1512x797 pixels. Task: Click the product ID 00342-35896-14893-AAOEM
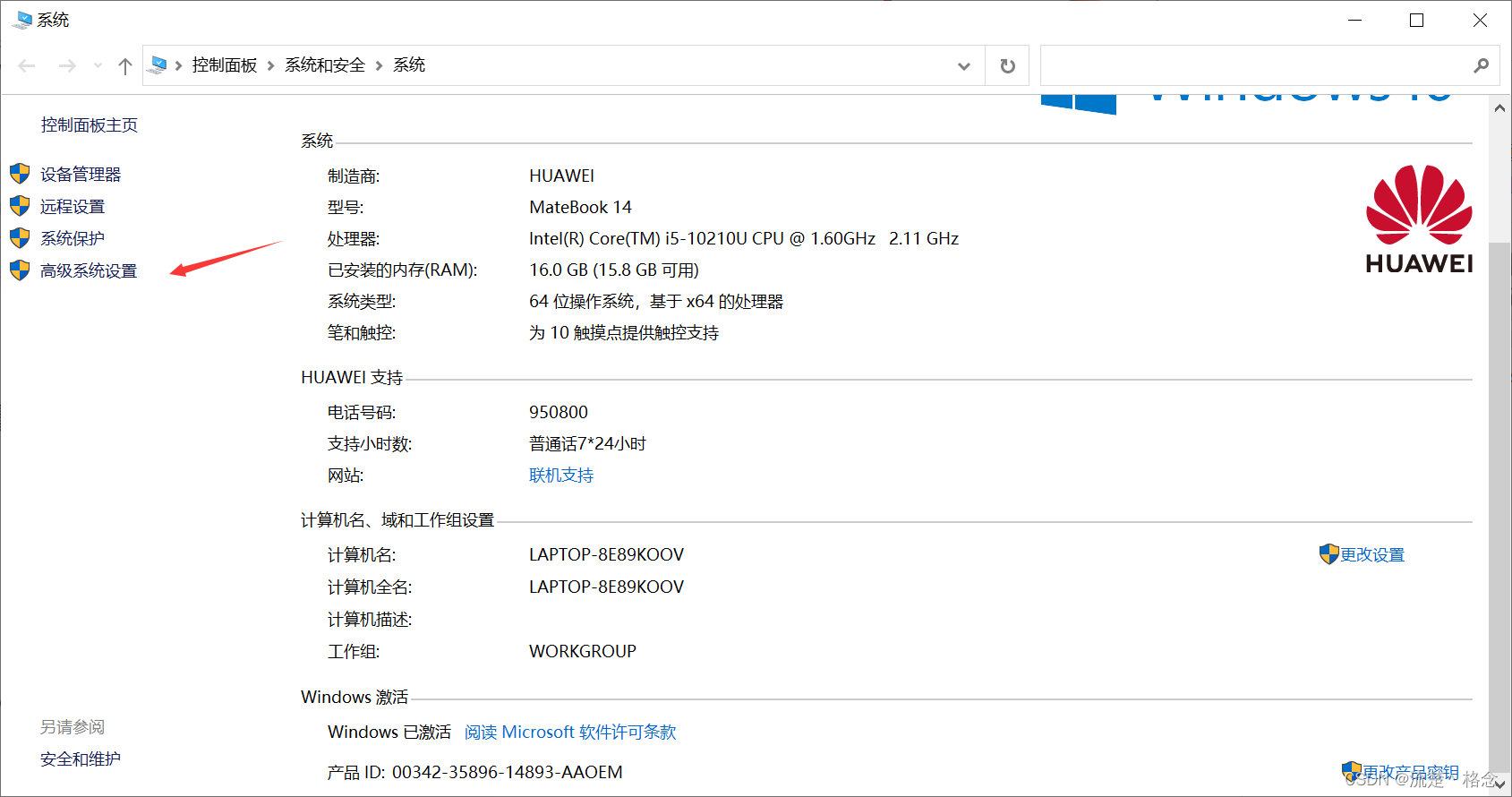[x=508, y=773]
